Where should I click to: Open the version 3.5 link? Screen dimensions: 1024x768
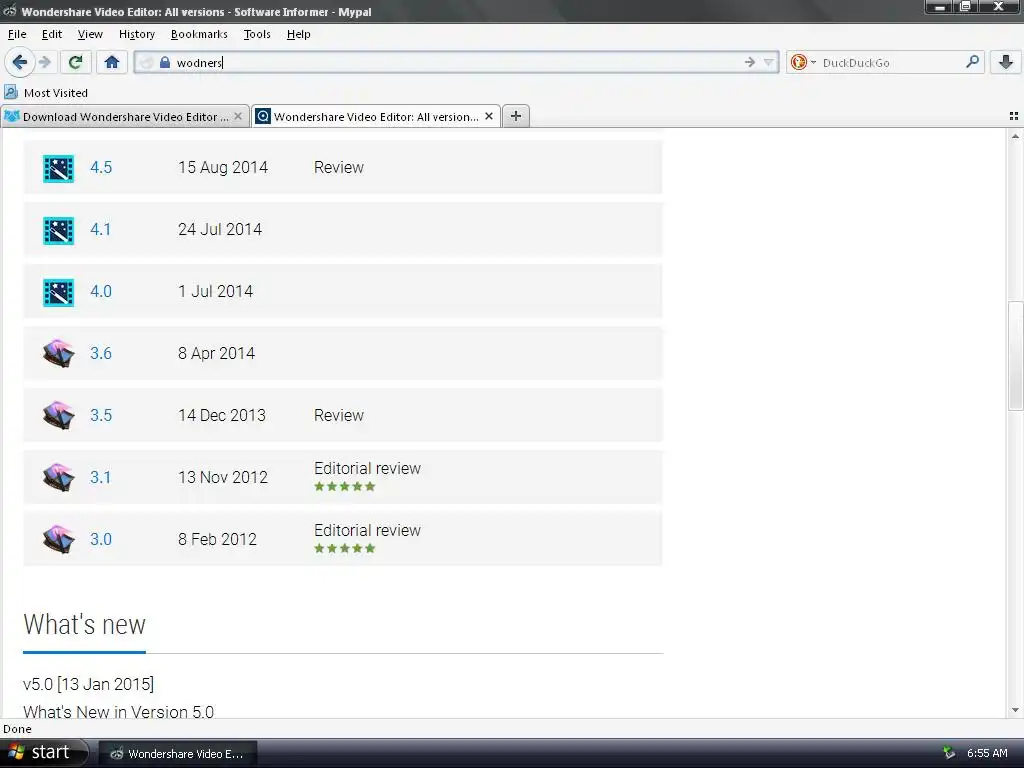coord(101,415)
